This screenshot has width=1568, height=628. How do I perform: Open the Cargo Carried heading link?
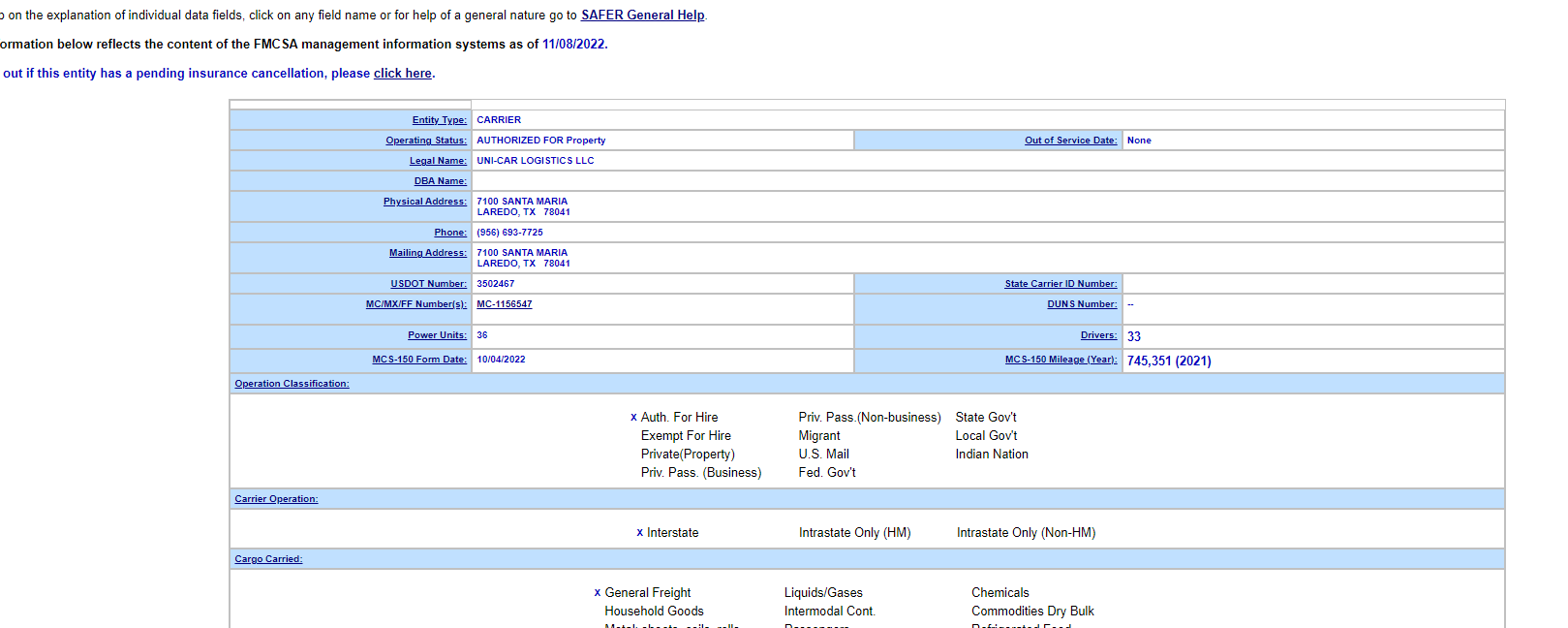268,559
